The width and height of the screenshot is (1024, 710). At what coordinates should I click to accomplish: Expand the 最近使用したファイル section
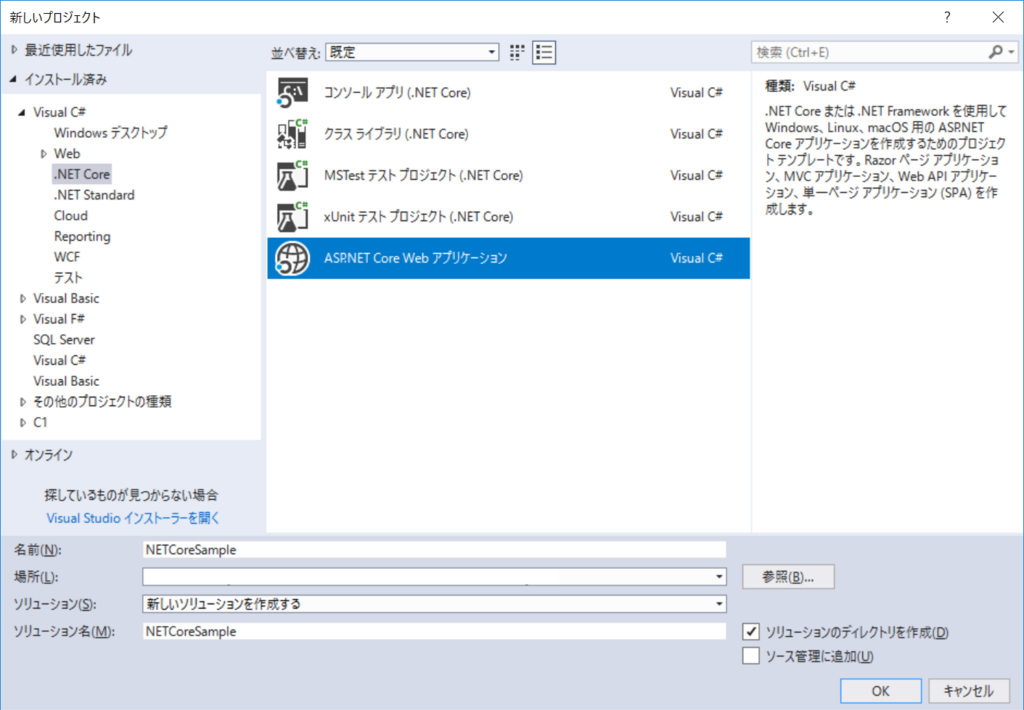click(14, 50)
